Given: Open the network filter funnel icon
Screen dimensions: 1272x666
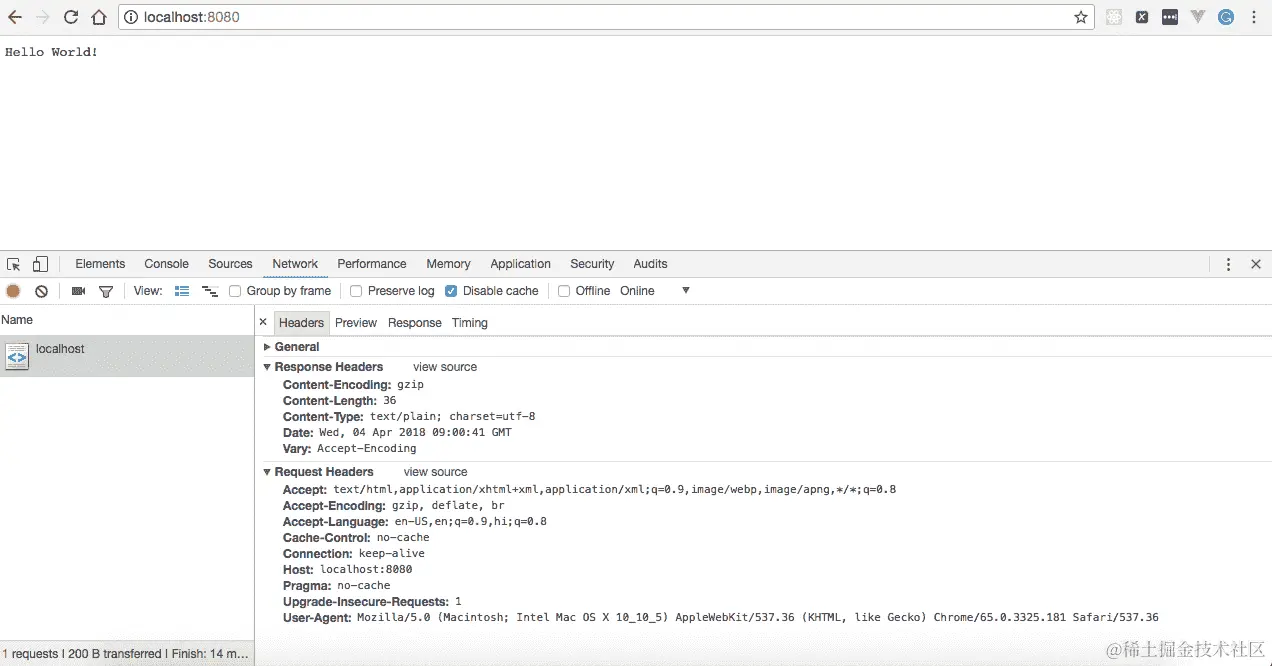Looking at the screenshot, I should click(x=105, y=291).
